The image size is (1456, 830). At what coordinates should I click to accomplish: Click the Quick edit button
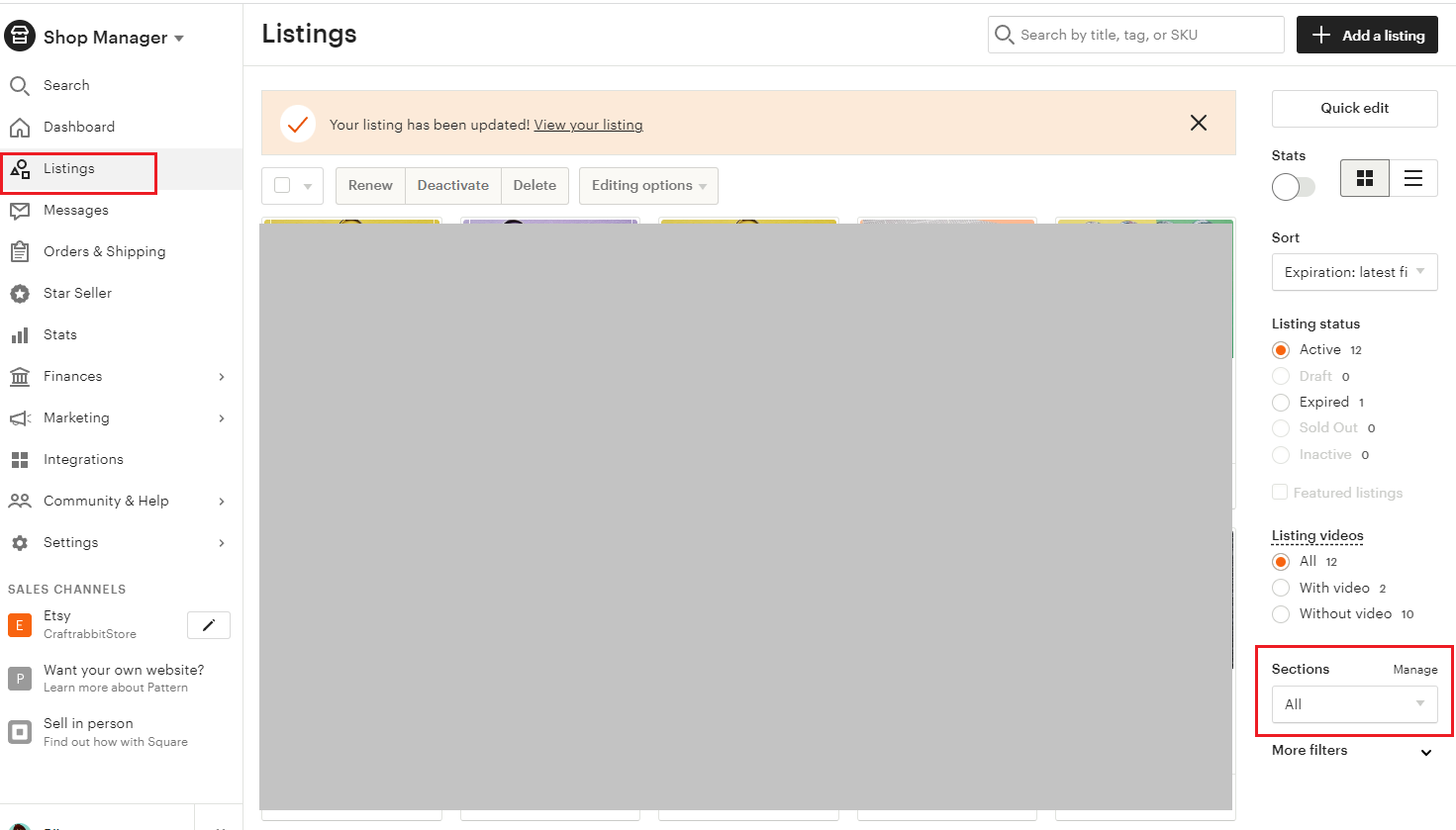(1354, 109)
